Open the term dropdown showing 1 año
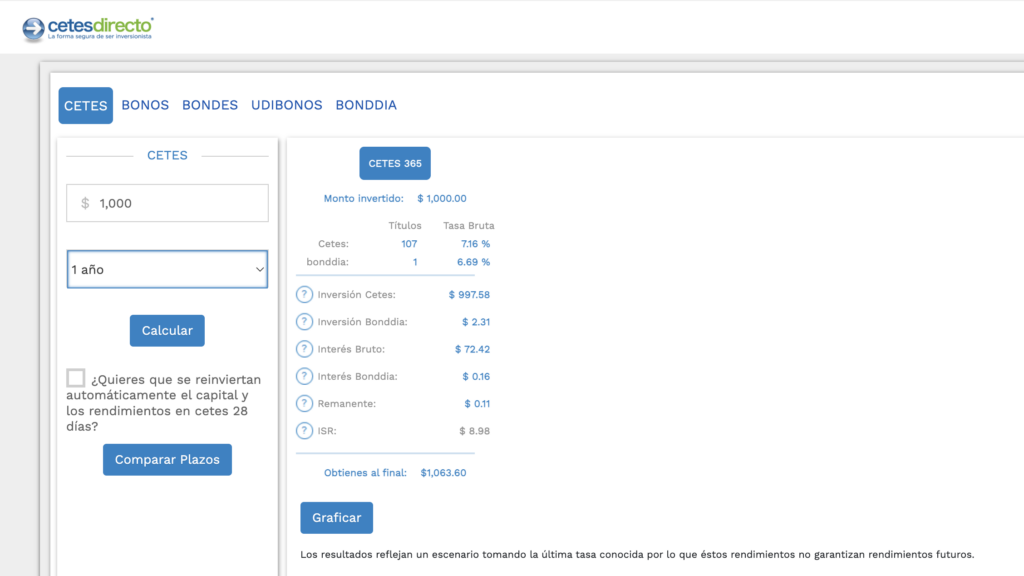 [x=167, y=270]
